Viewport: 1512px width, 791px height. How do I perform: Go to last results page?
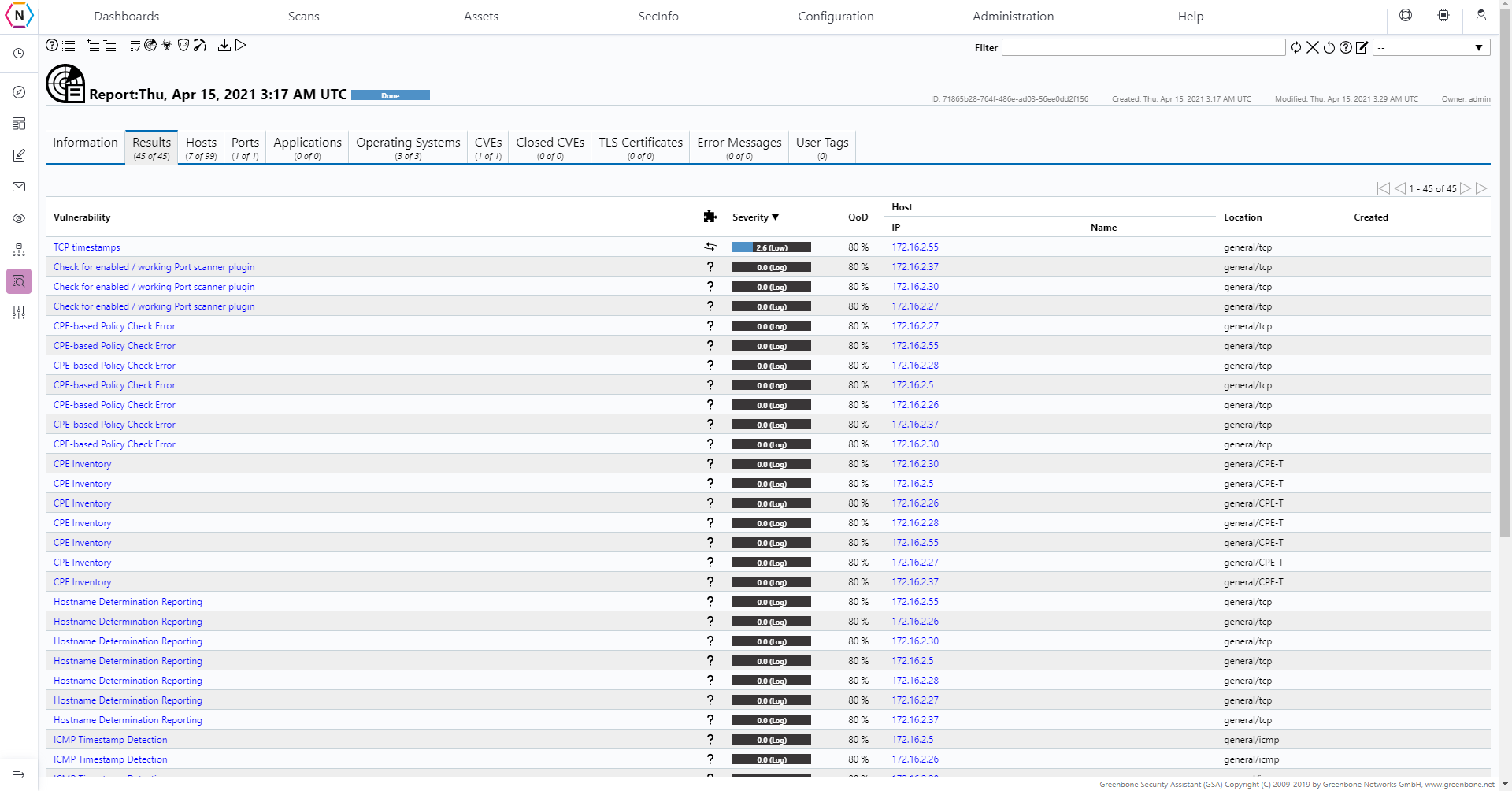tap(1482, 188)
